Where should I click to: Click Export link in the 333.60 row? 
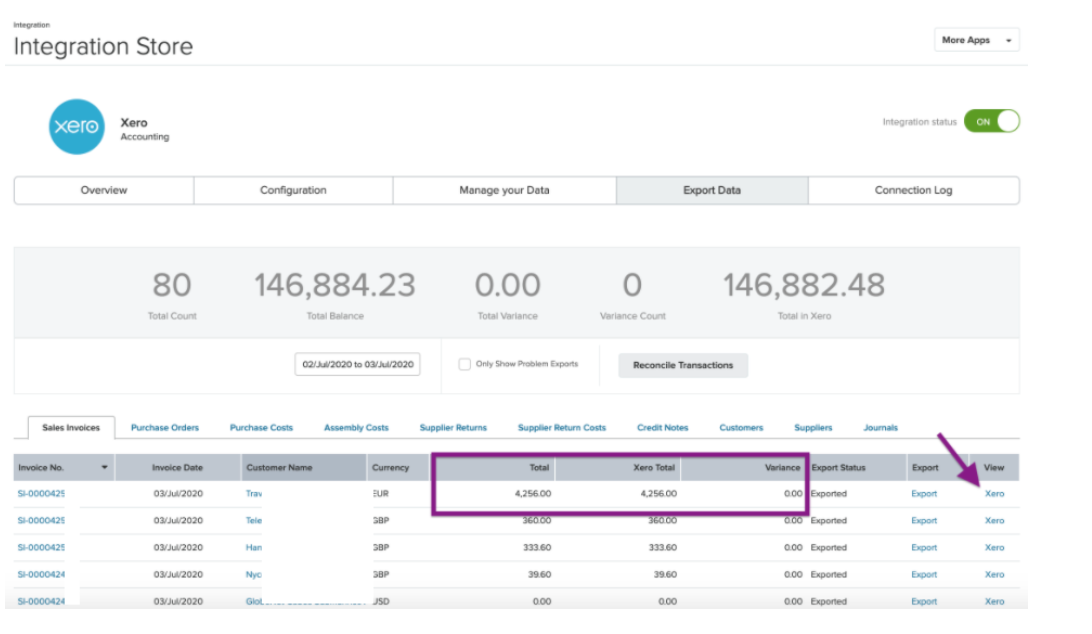[924, 548]
